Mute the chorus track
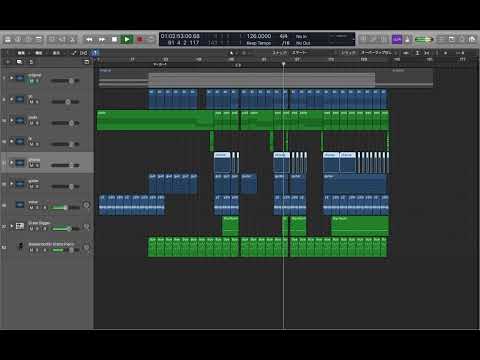This screenshot has height=360, width=480. coord(32,165)
